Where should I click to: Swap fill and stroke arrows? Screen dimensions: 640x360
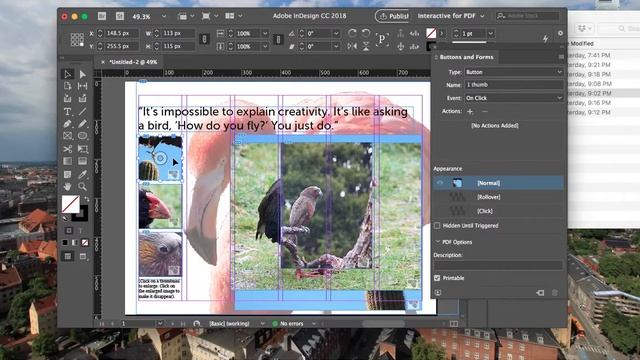tap(87, 199)
